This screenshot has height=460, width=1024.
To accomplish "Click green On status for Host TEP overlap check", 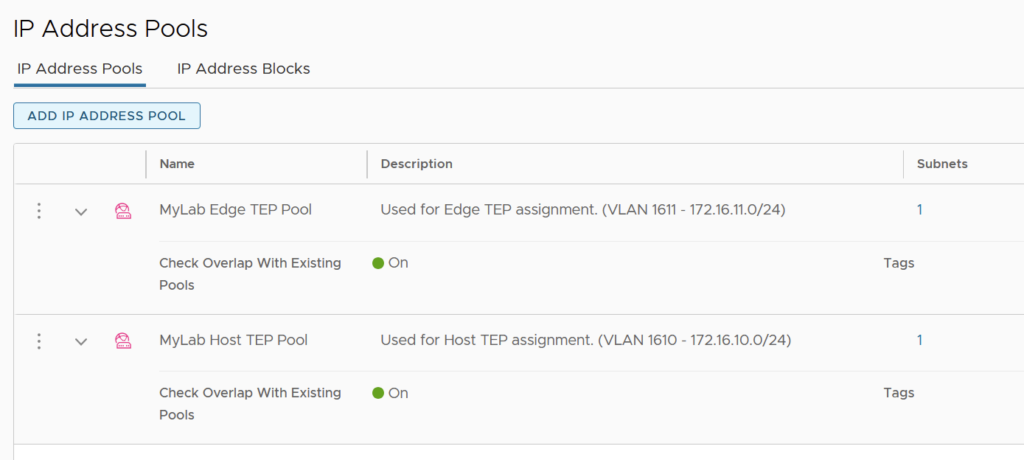I will pyautogui.click(x=390, y=393).
